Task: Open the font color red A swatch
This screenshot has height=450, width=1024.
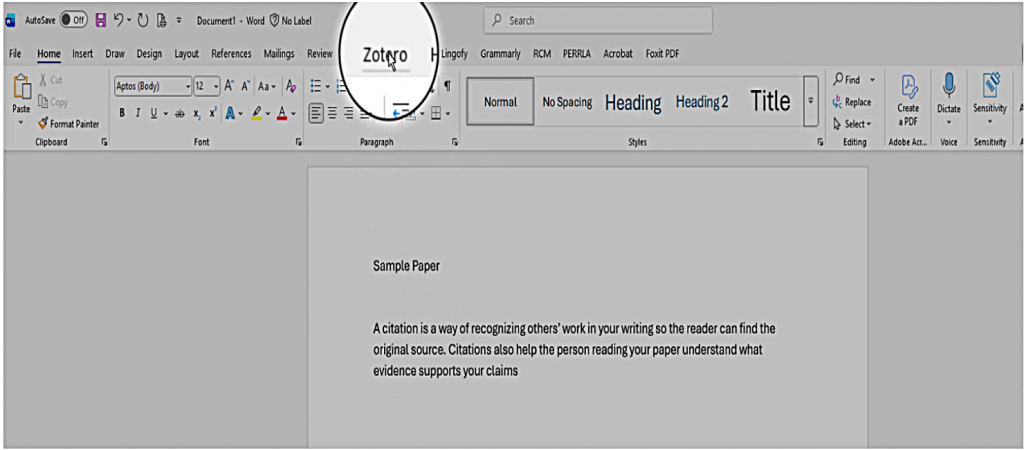Action: [x=282, y=113]
